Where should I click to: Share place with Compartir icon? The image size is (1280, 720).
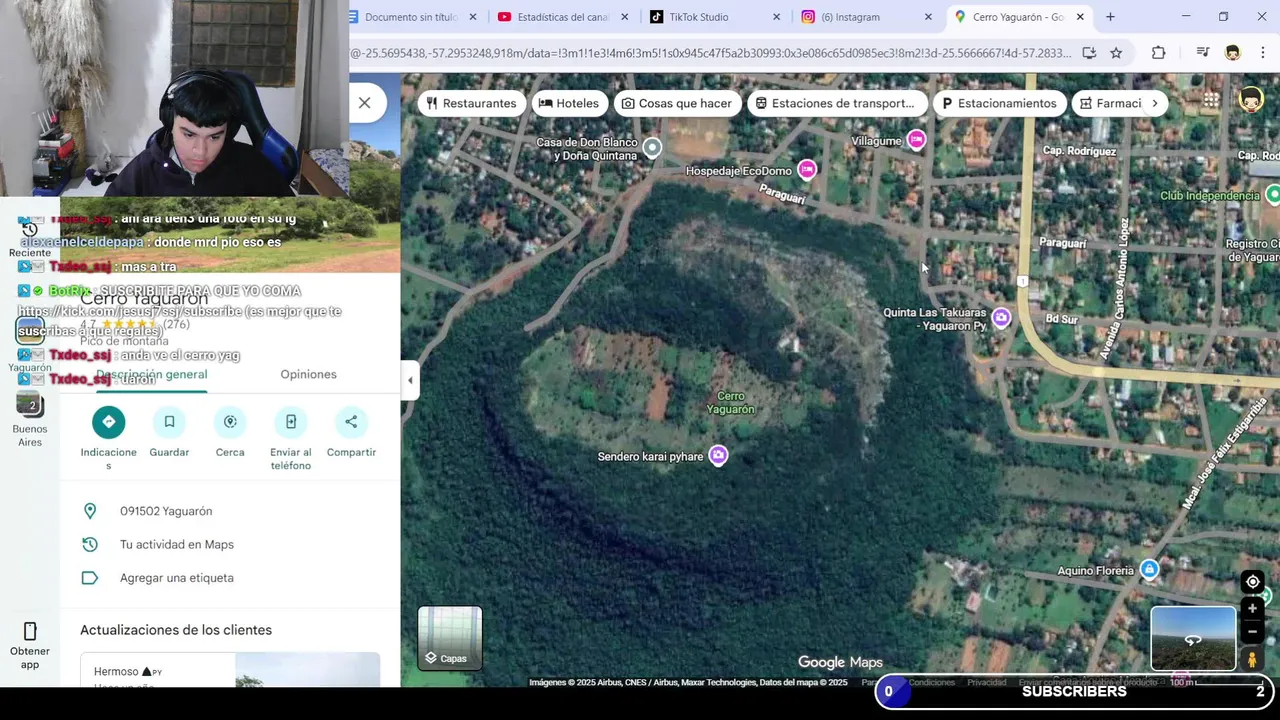tap(351, 422)
